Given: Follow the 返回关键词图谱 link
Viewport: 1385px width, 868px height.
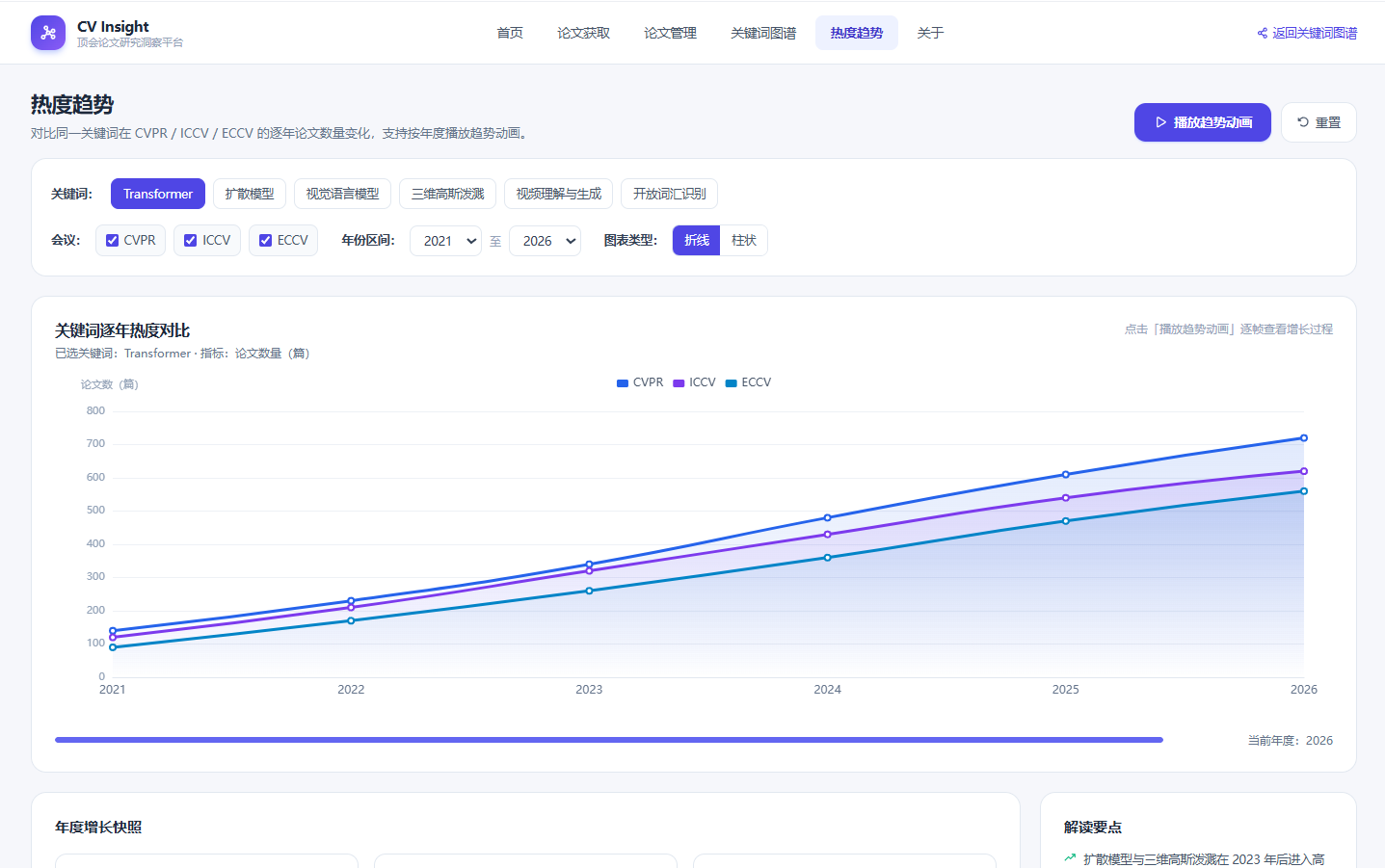Looking at the screenshot, I should pos(1307,33).
